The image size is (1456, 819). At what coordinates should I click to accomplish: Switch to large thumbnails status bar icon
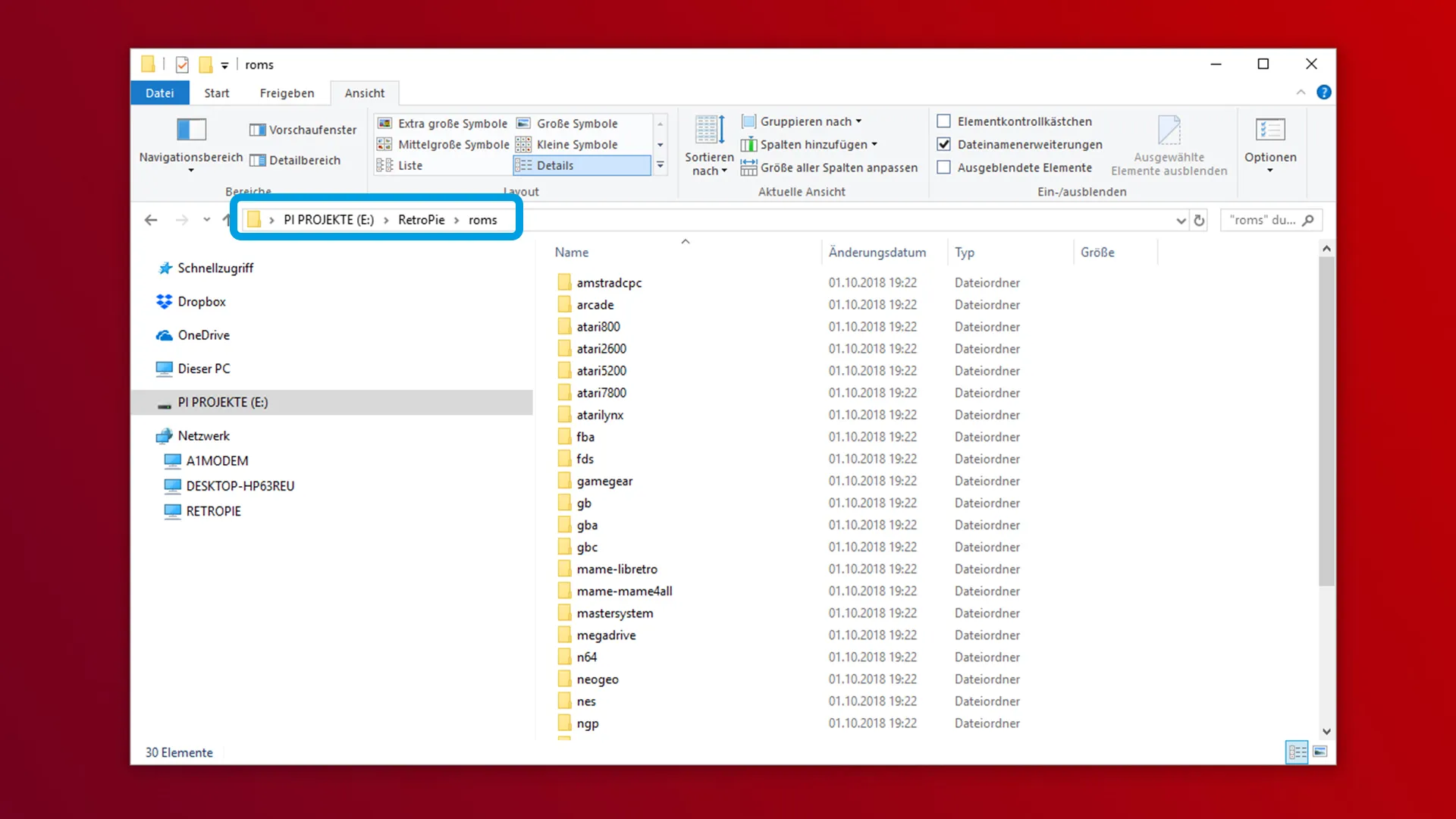1319,752
